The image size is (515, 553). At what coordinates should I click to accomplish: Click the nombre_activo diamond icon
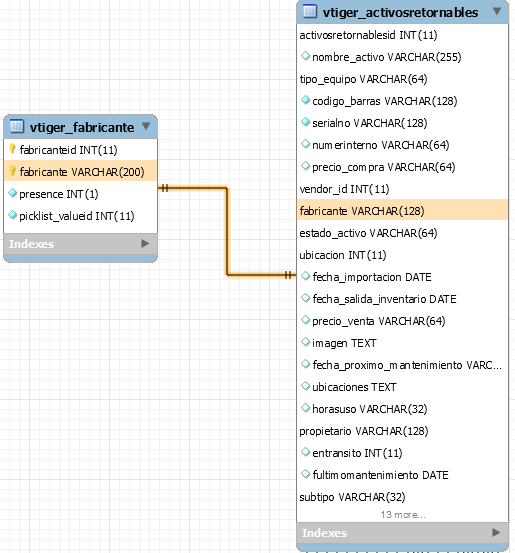(305, 56)
